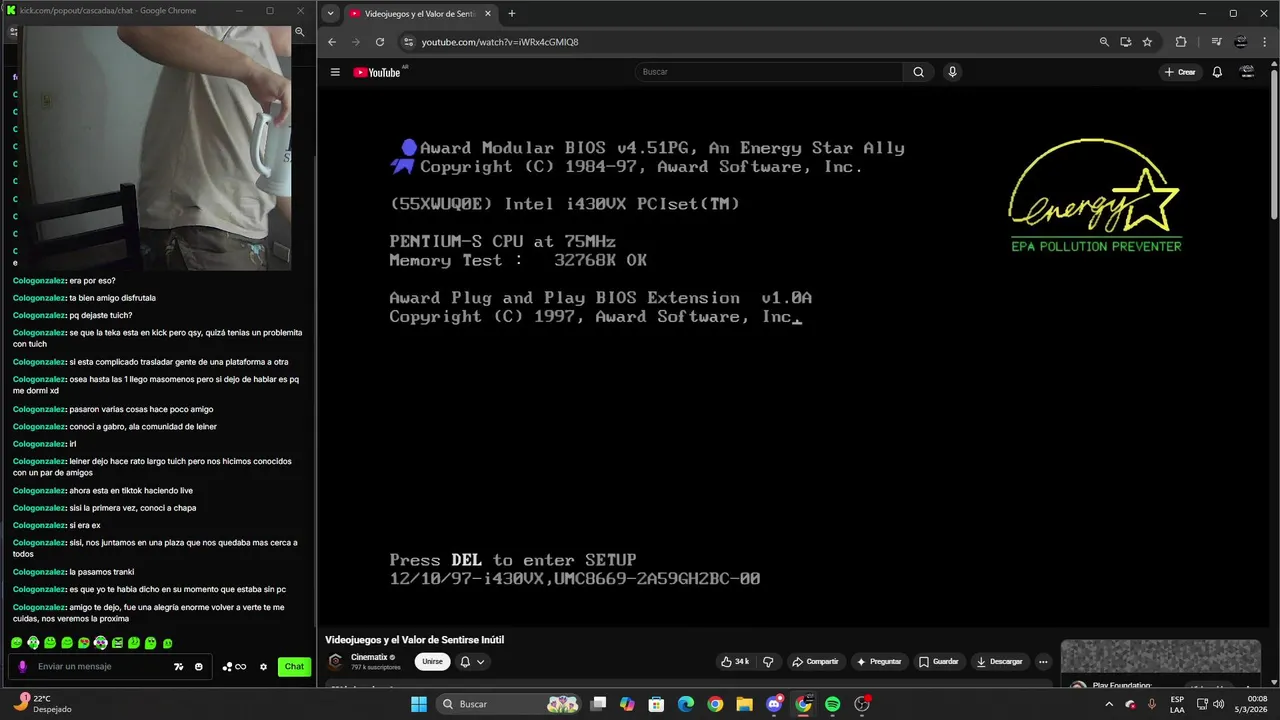
Task: Open the emoji picker smiley icon
Action: pos(199,667)
